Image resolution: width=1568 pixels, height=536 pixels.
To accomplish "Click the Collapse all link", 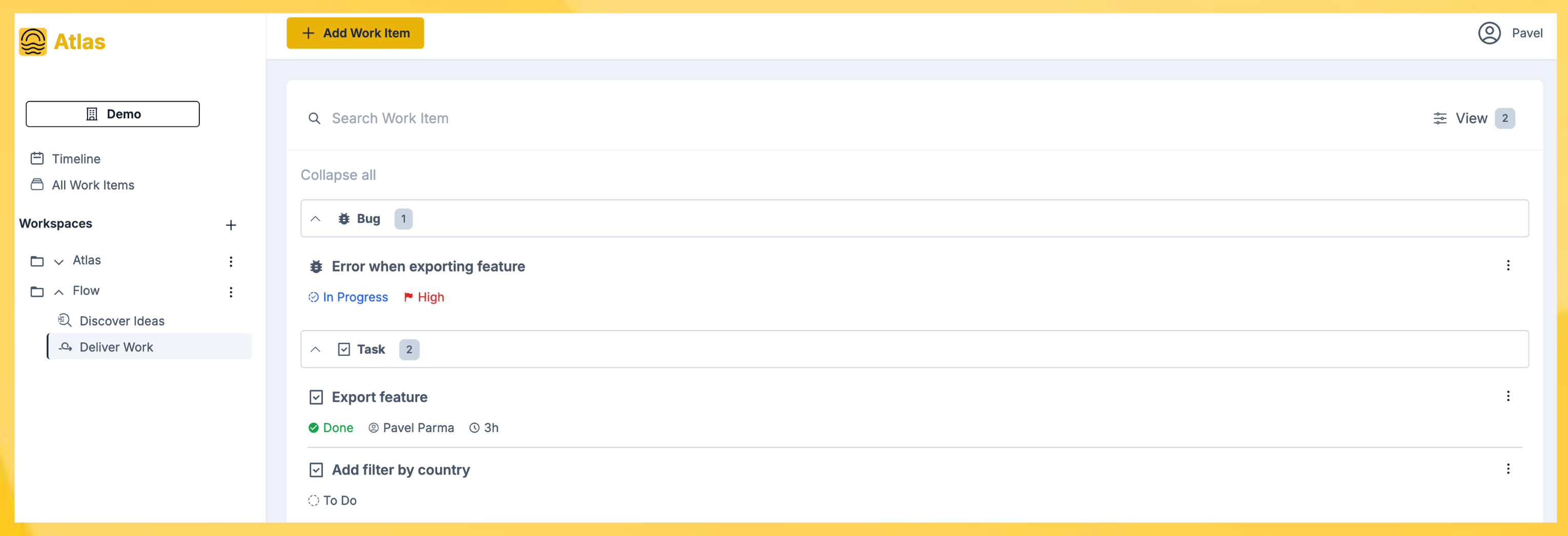I will point(338,175).
